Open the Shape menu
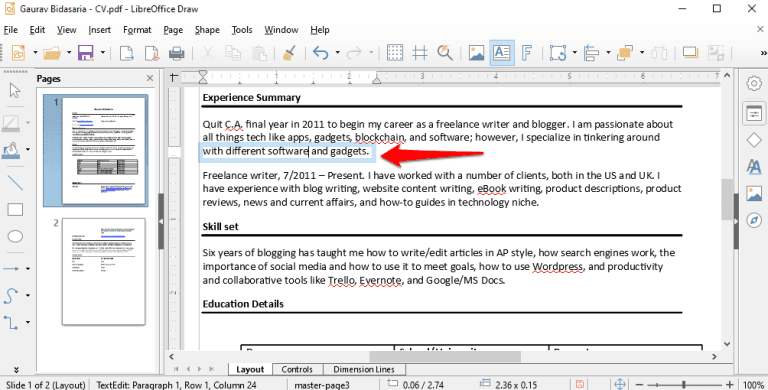The image size is (768, 390). click(x=207, y=30)
